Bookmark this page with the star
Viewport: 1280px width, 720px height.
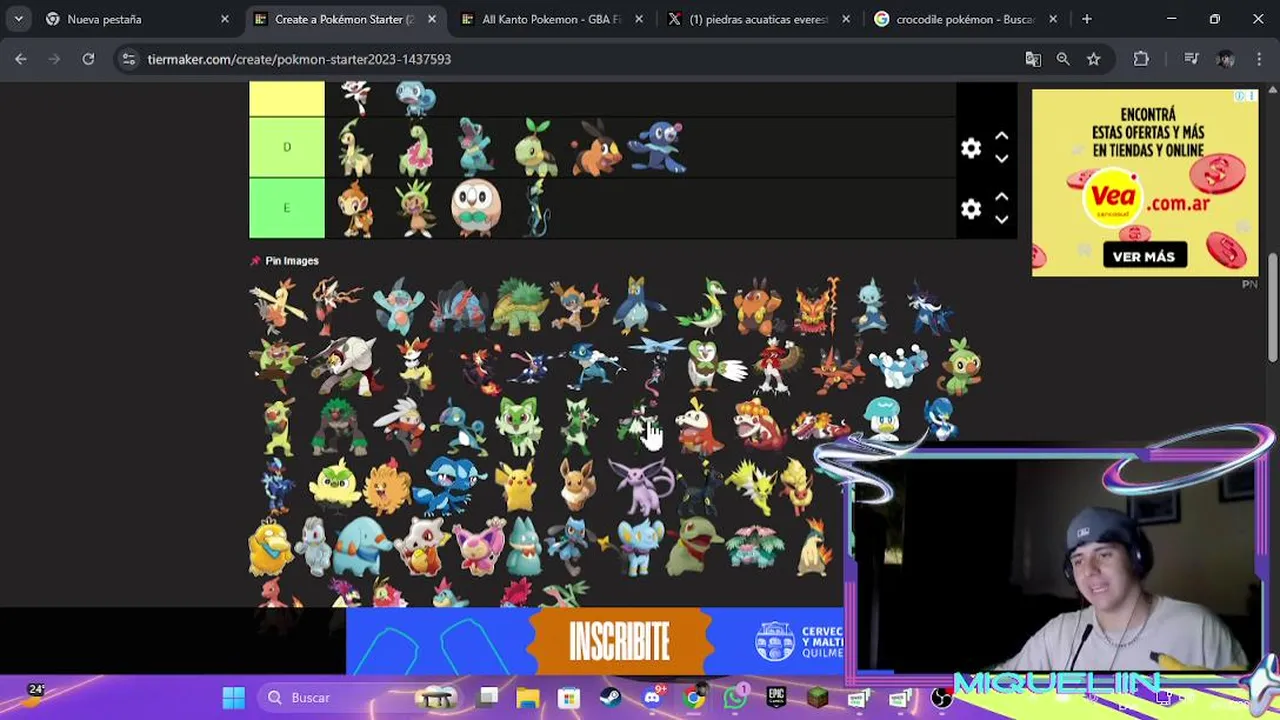1093,59
